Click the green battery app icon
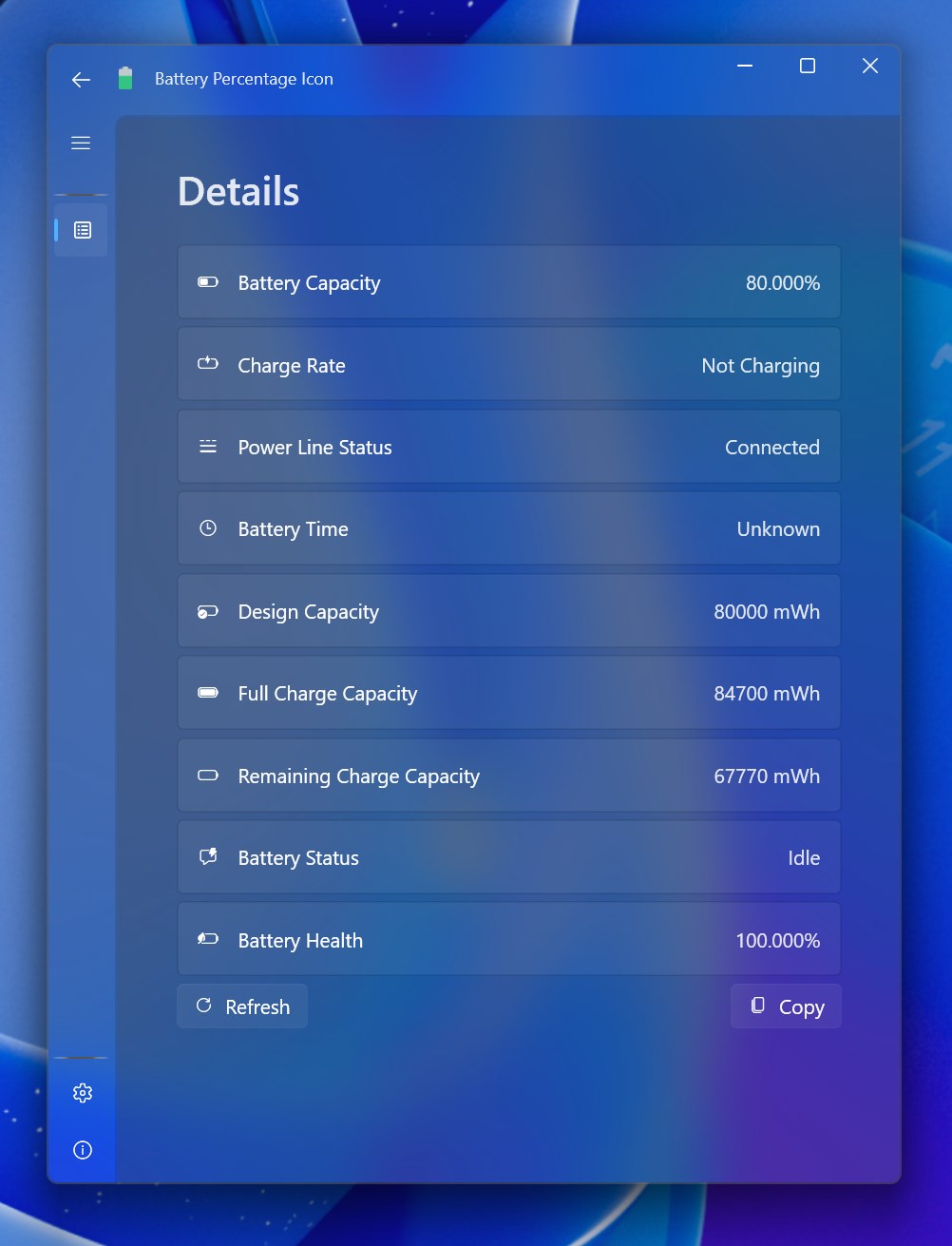The image size is (952, 1246). pos(124,79)
